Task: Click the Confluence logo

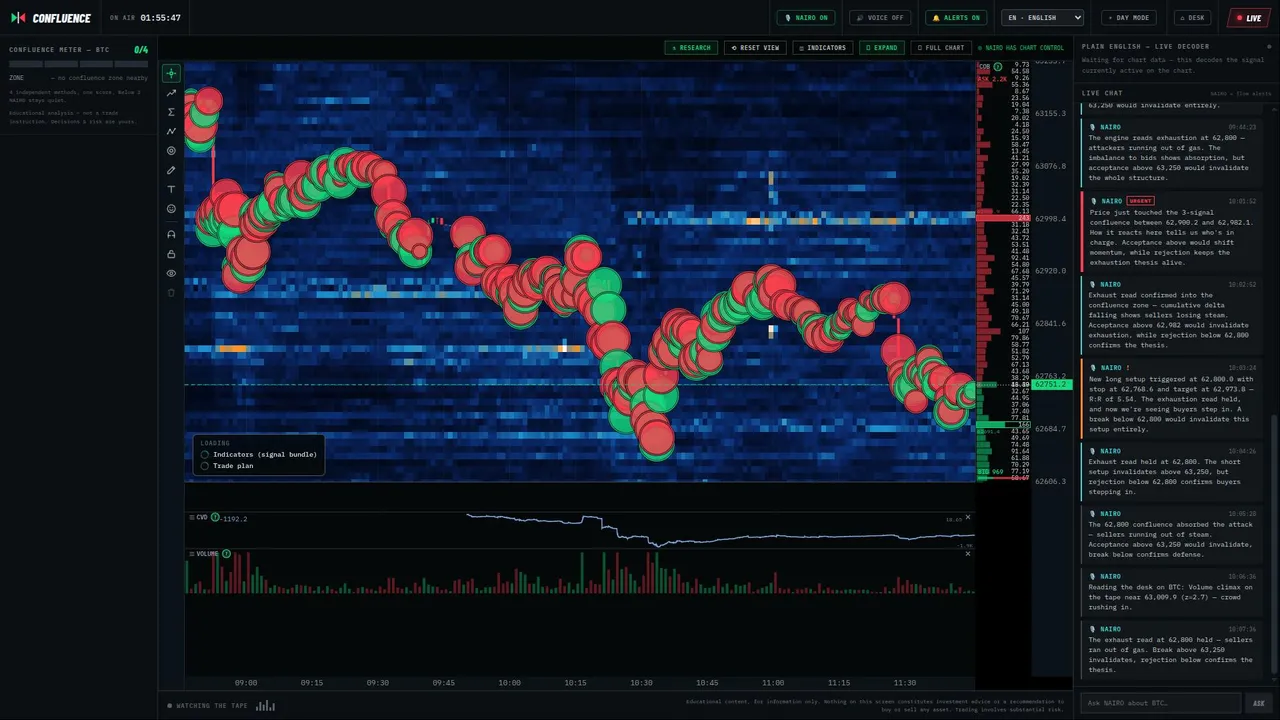Action: click(x=50, y=18)
